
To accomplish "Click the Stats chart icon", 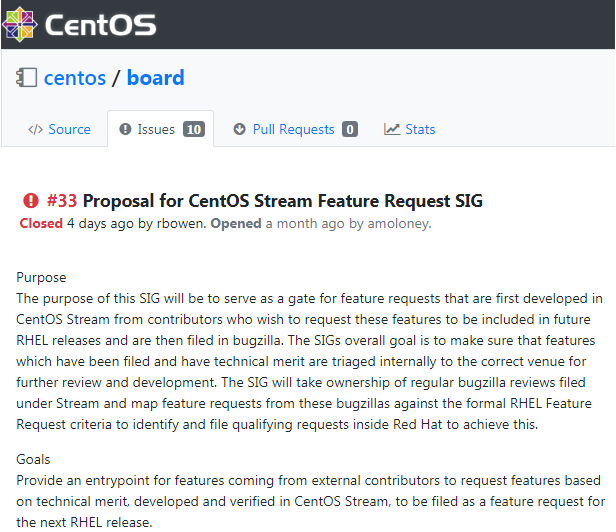I will (392, 129).
